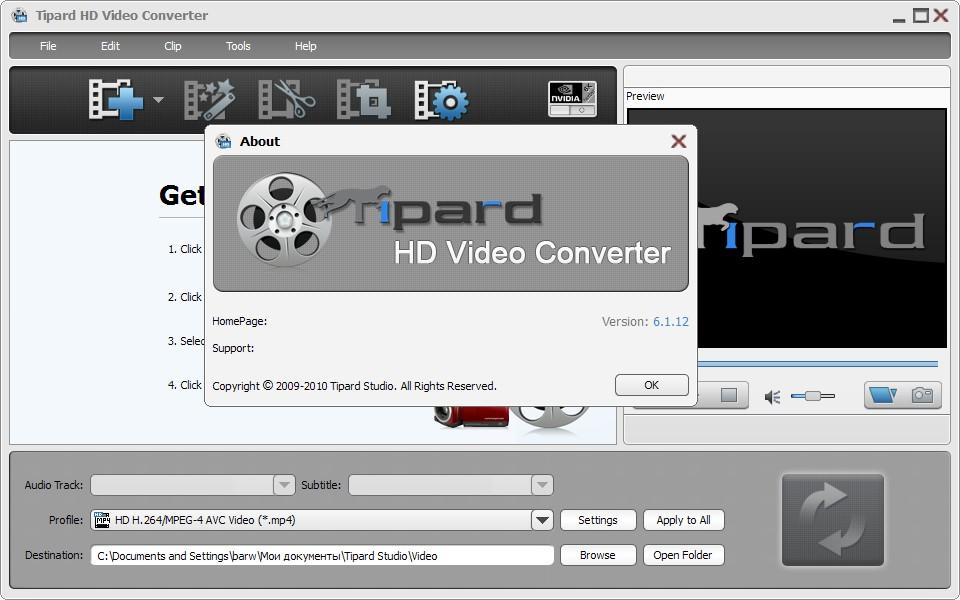Viewport: 960px width, 600px height.
Task: Click the Destination path field
Action: [322, 555]
